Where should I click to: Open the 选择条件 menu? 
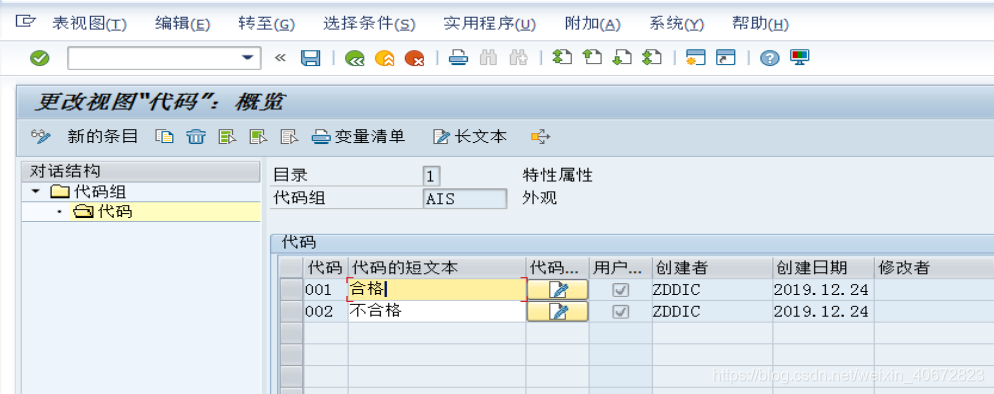pyautogui.click(x=369, y=24)
